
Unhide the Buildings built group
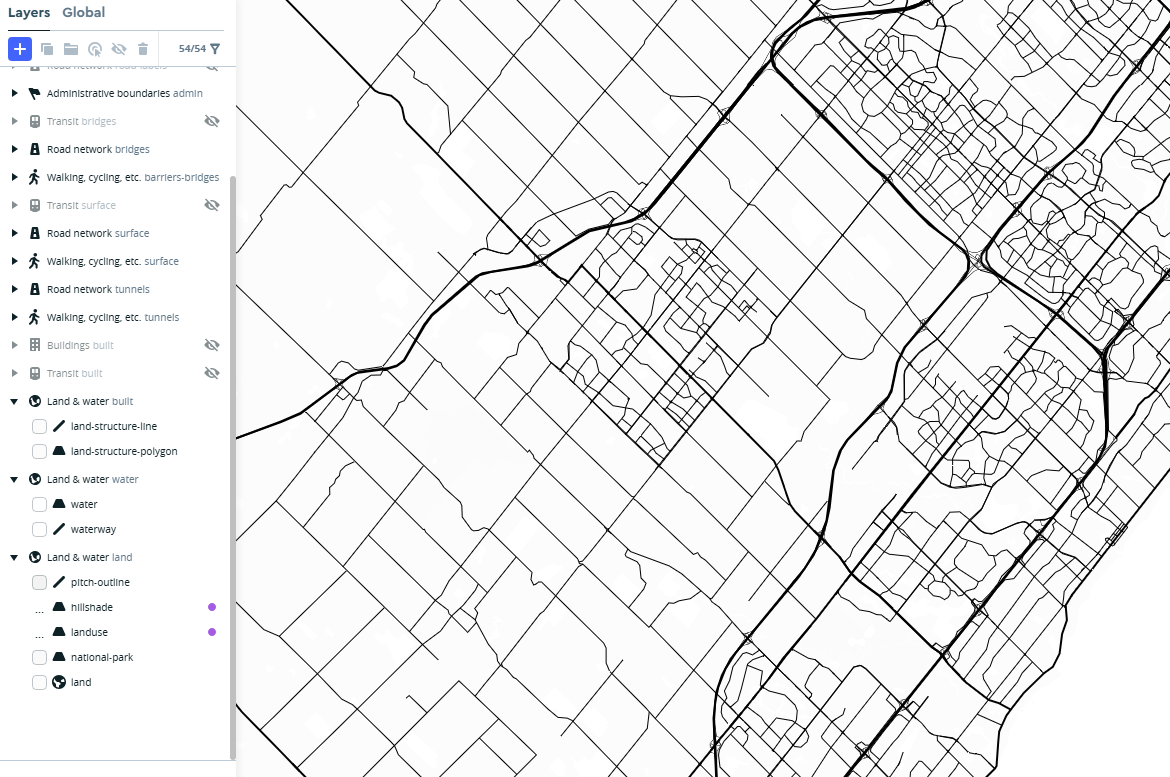click(x=212, y=345)
